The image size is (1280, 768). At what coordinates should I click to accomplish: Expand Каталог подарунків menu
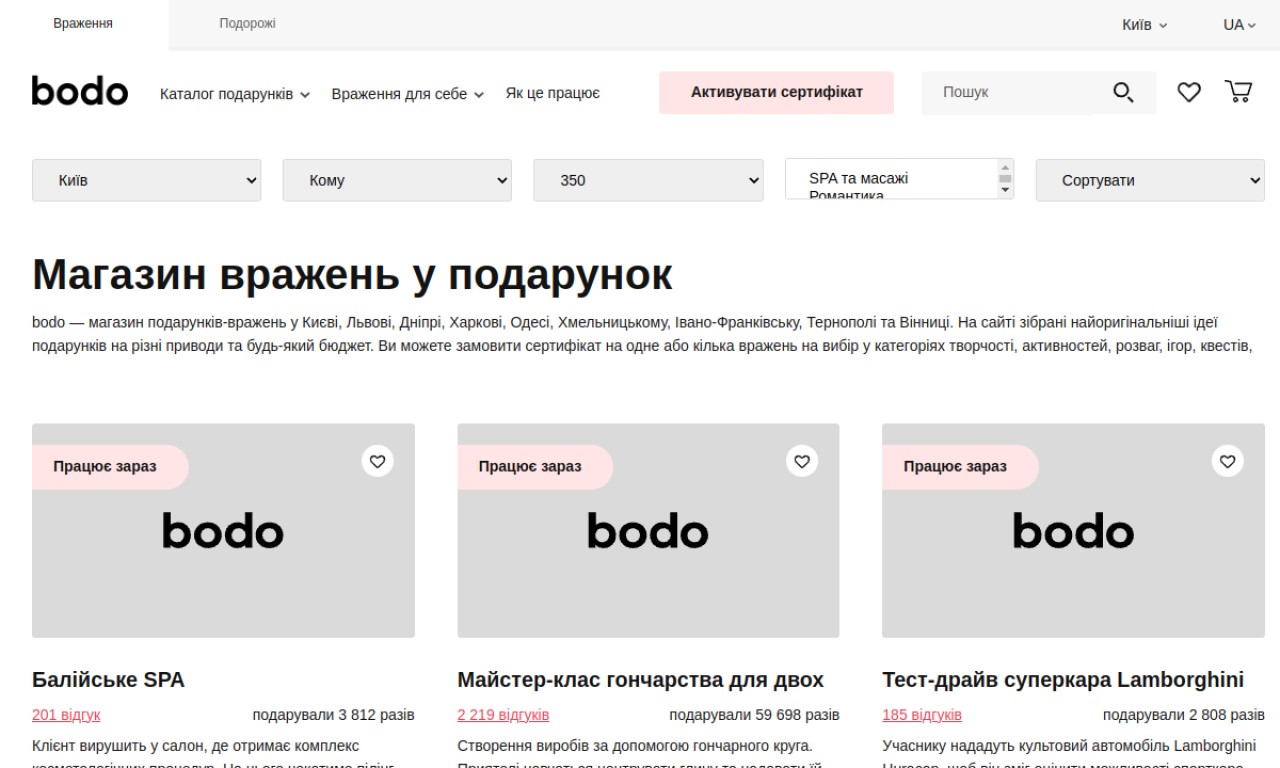(x=235, y=94)
